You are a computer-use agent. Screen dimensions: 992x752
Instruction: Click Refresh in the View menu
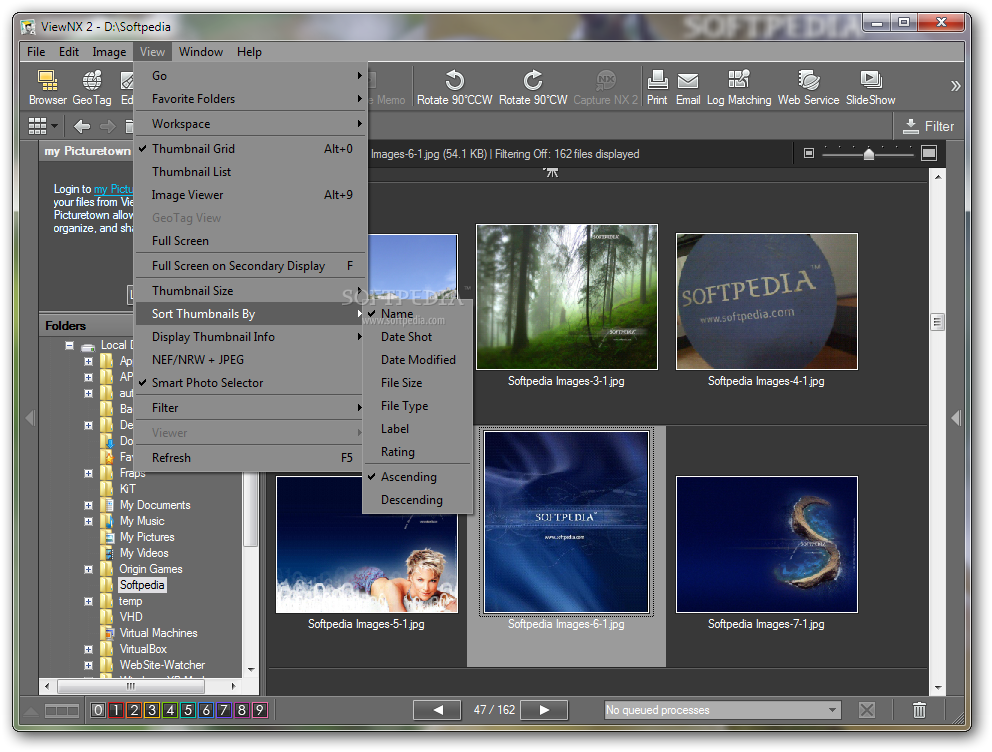pyautogui.click(x=251, y=458)
